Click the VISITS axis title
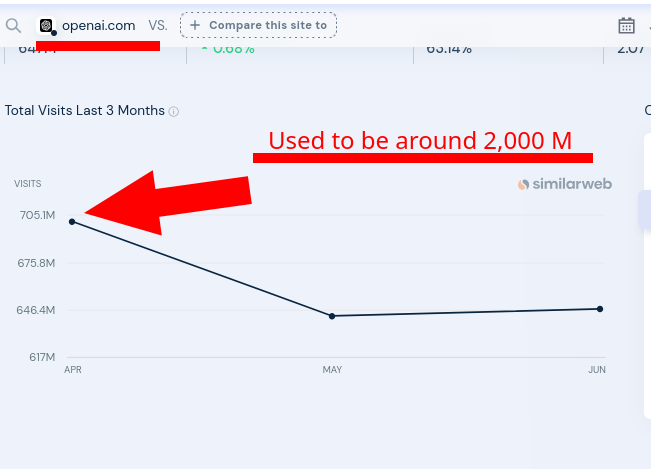Image resolution: width=651 pixels, height=469 pixels. click(x=27, y=184)
